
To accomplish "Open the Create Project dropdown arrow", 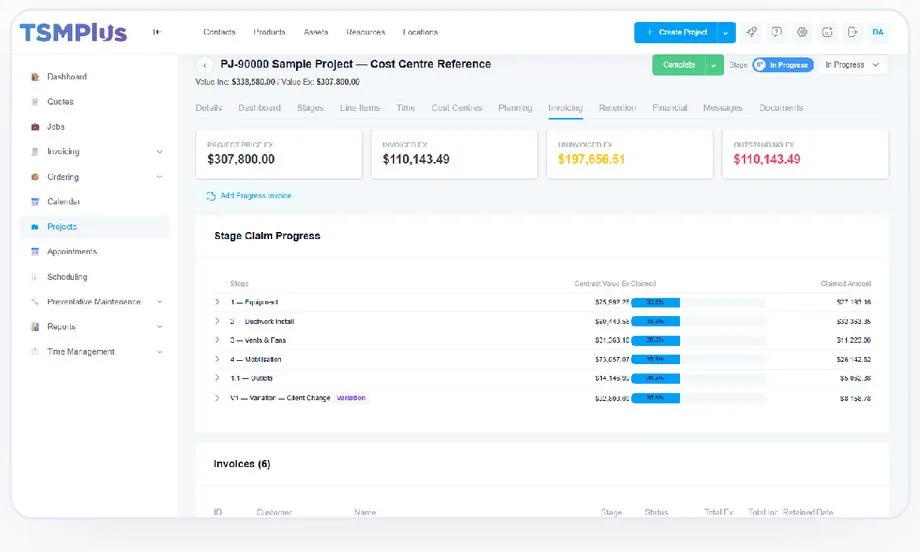I will tap(726, 33).
